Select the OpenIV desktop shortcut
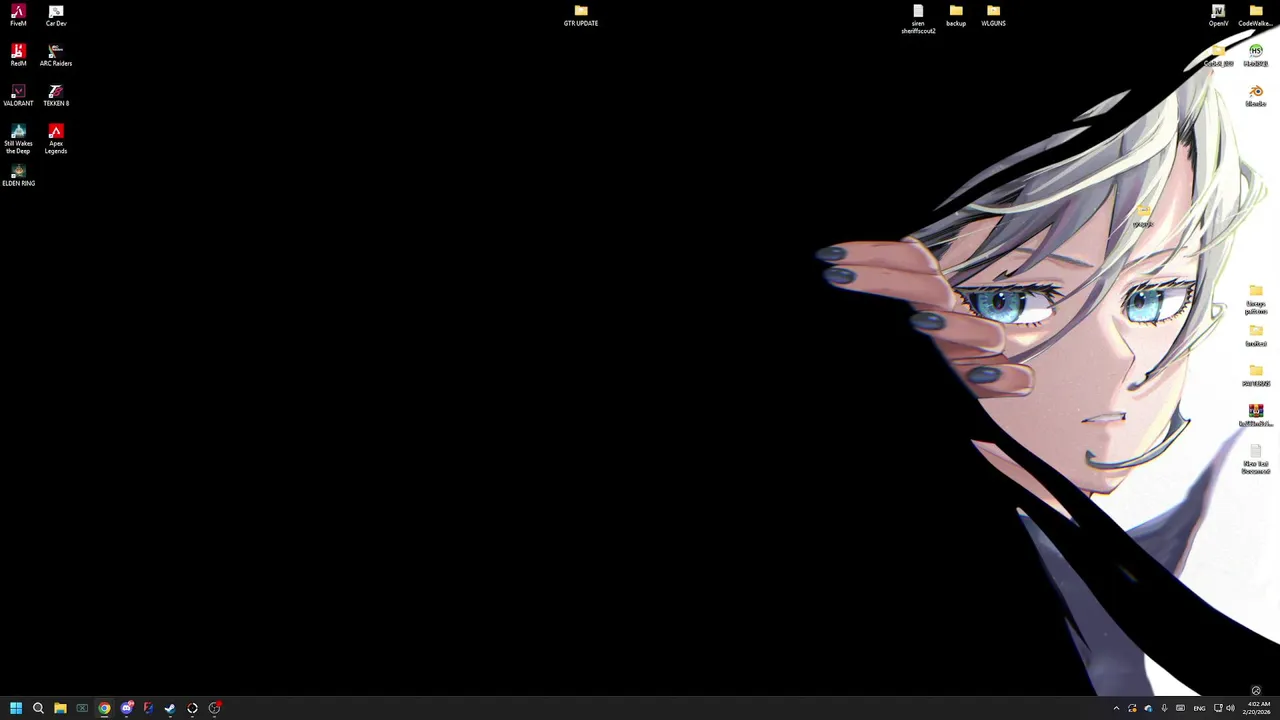 coord(1218,16)
